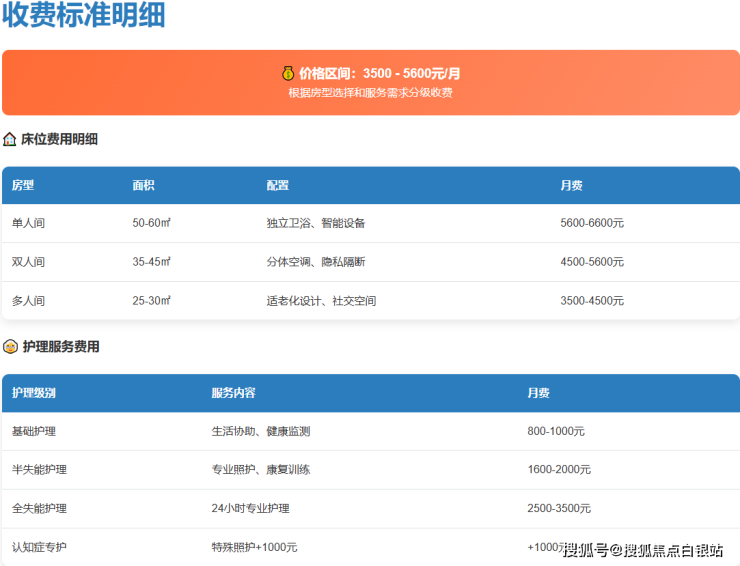This screenshot has width=740, height=566.
Task: Select the 房型 column header
Action: point(23,185)
